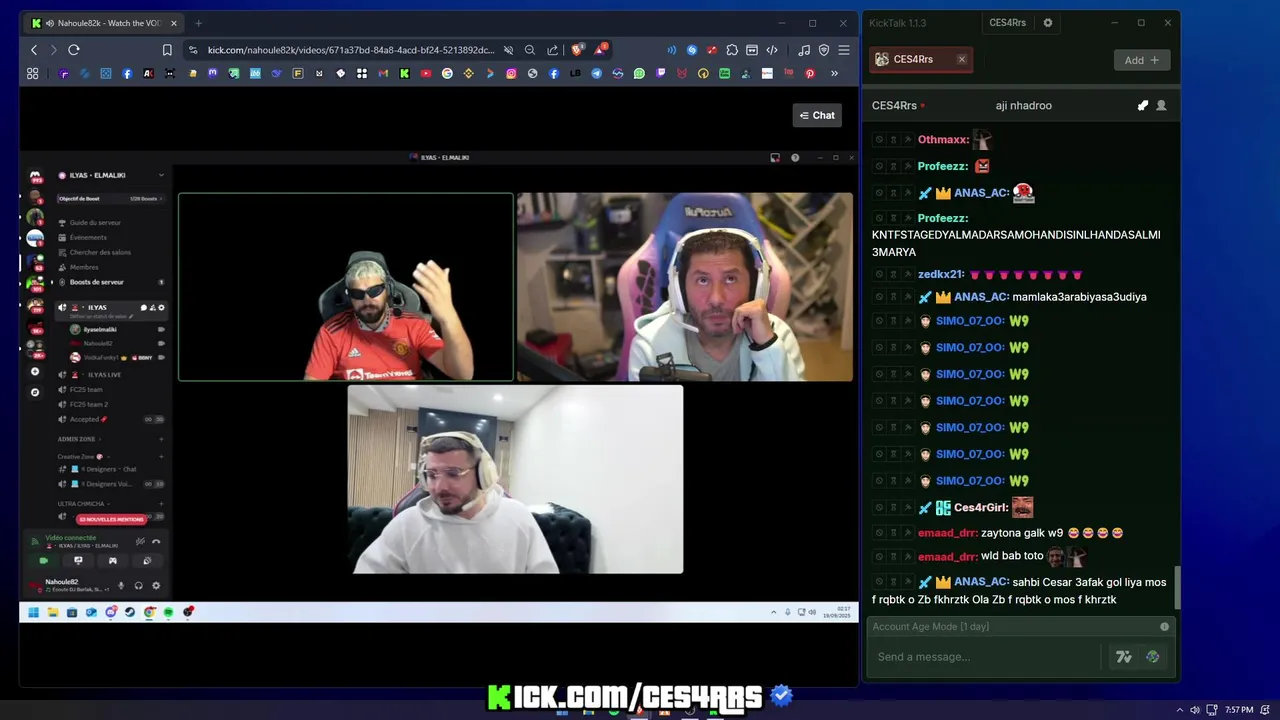Open Brave Shields lion icon
This screenshot has width=1280, height=720.
[577, 50]
